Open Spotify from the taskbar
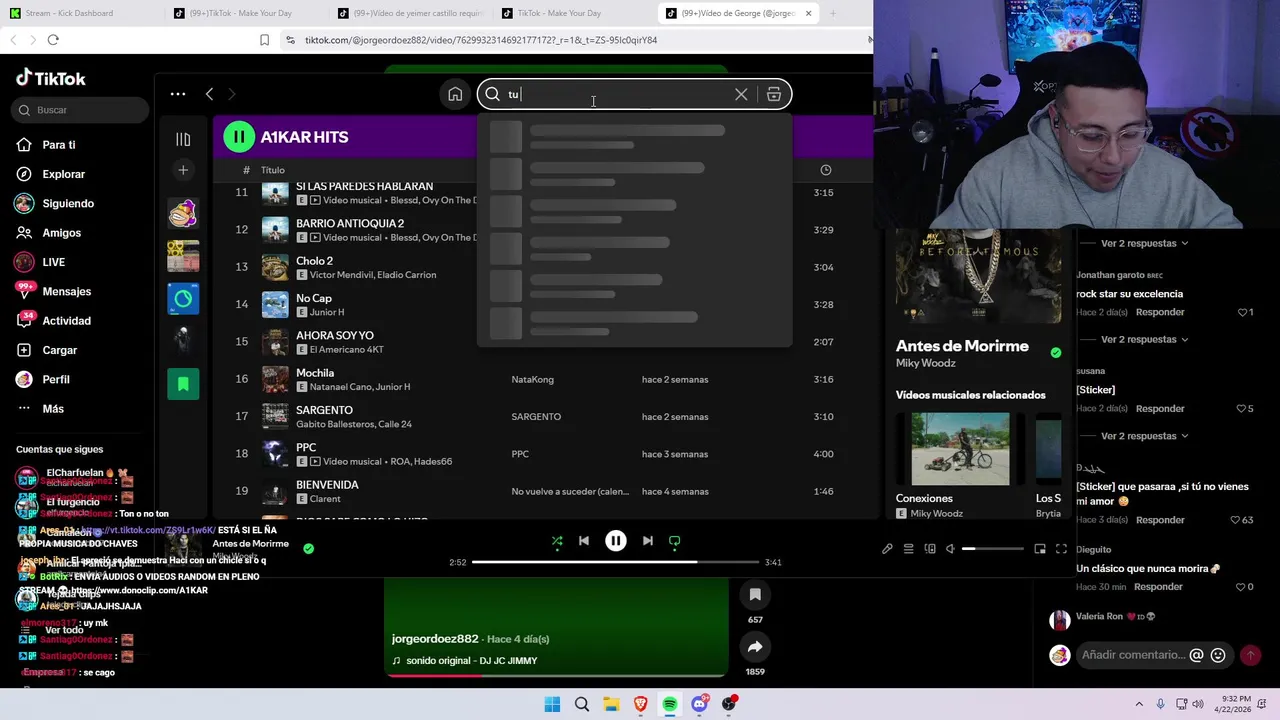This screenshot has width=1280, height=720. [x=670, y=705]
